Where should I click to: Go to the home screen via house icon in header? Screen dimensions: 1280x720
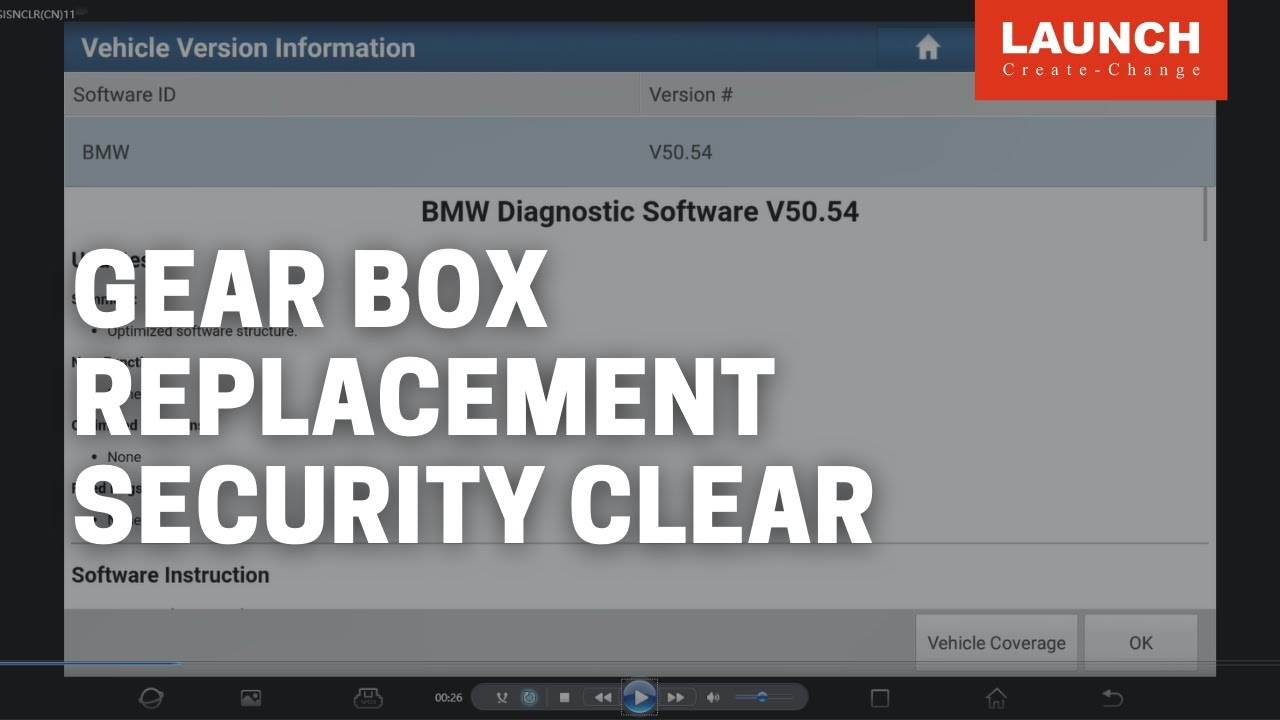coord(928,47)
